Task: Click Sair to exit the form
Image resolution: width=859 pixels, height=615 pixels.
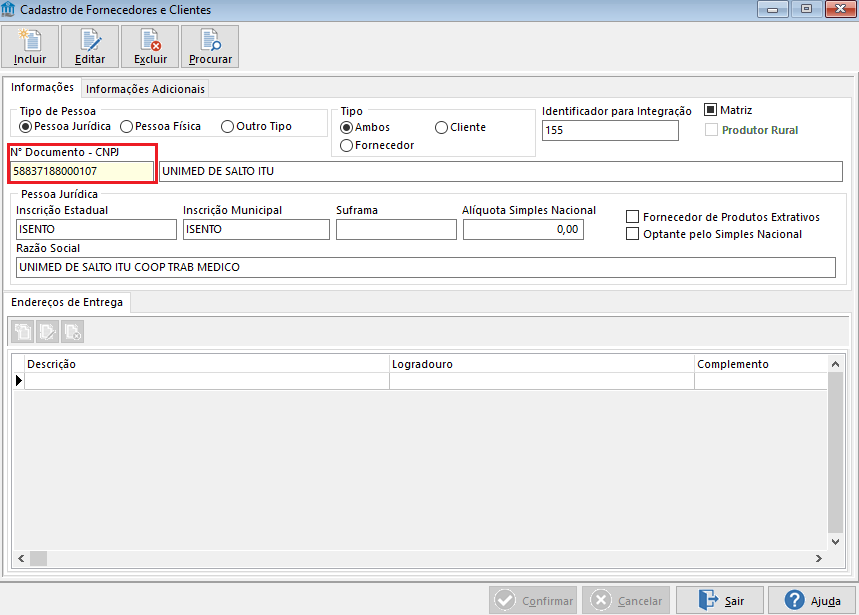Action: [720, 601]
